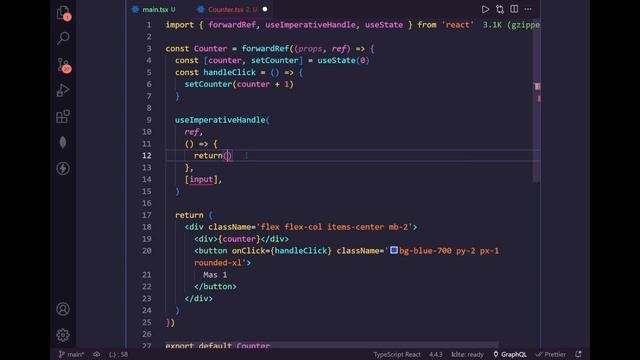This screenshot has height=360, width=640.
Task: Open More Actions ellipsis menu
Action: tap(528, 9)
